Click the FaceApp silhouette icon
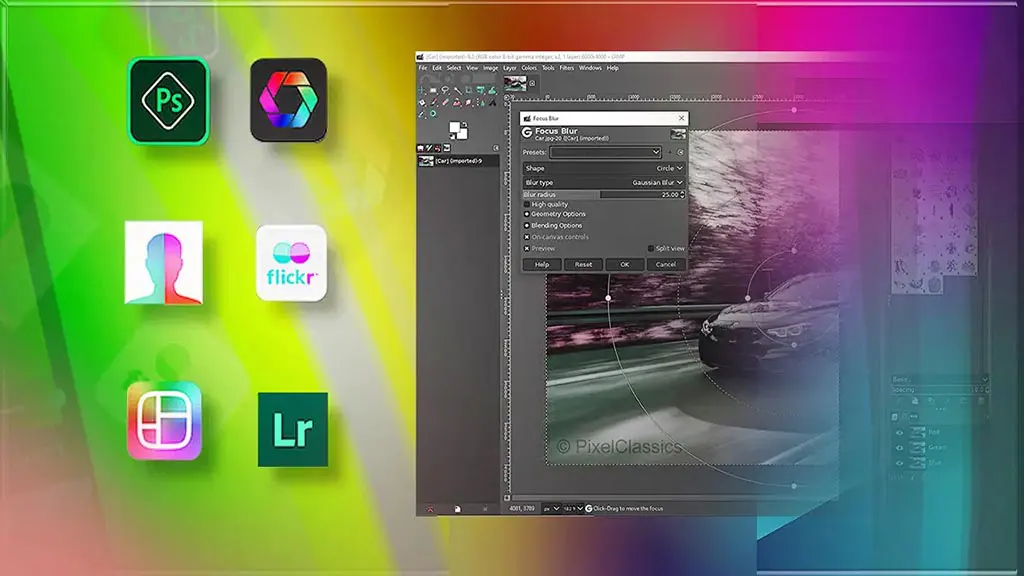Screen dimensions: 1024x576 pos(164,263)
